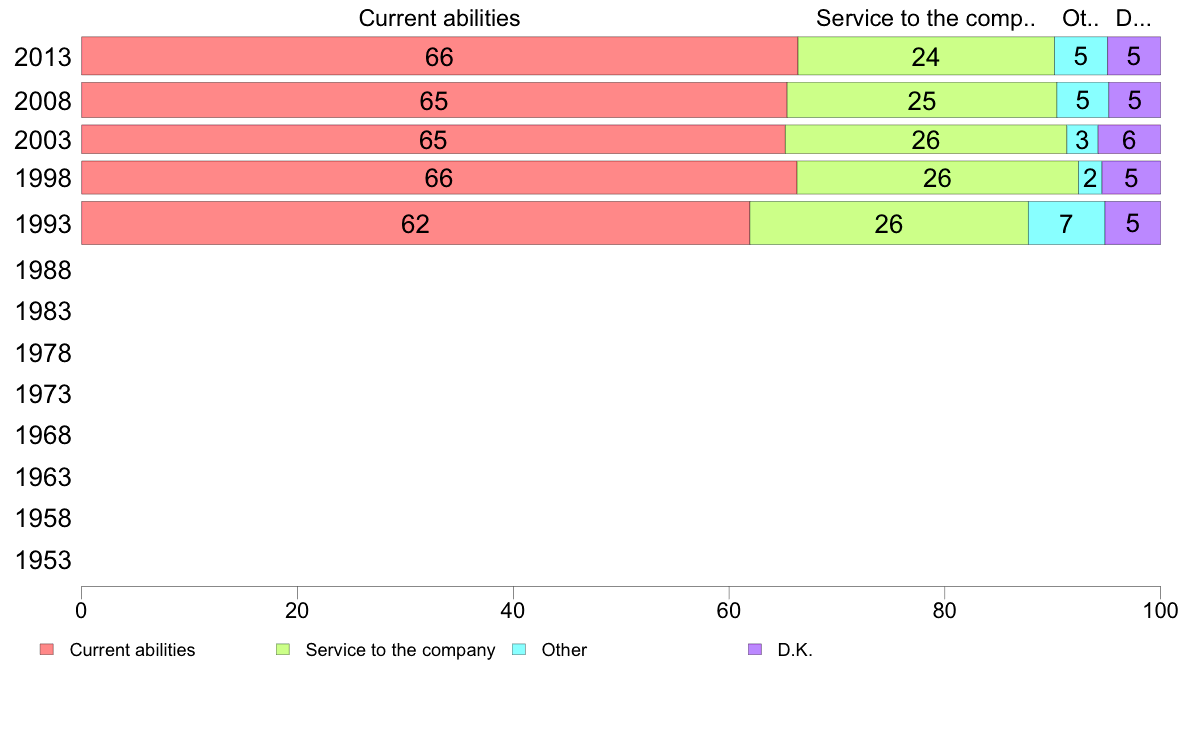The height and width of the screenshot is (736, 1188).
Task: Click the 1998 green segment showing 26
Action: [x=938, y=177]
